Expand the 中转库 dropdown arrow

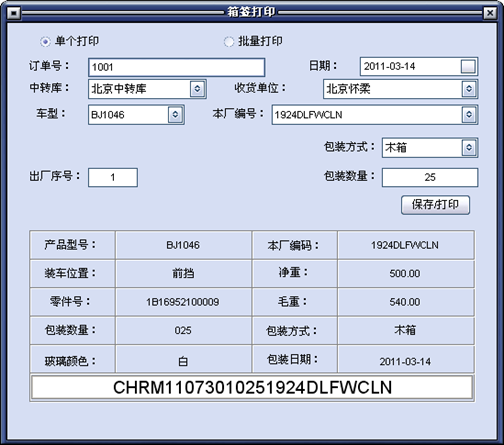(x=197, y=89)
